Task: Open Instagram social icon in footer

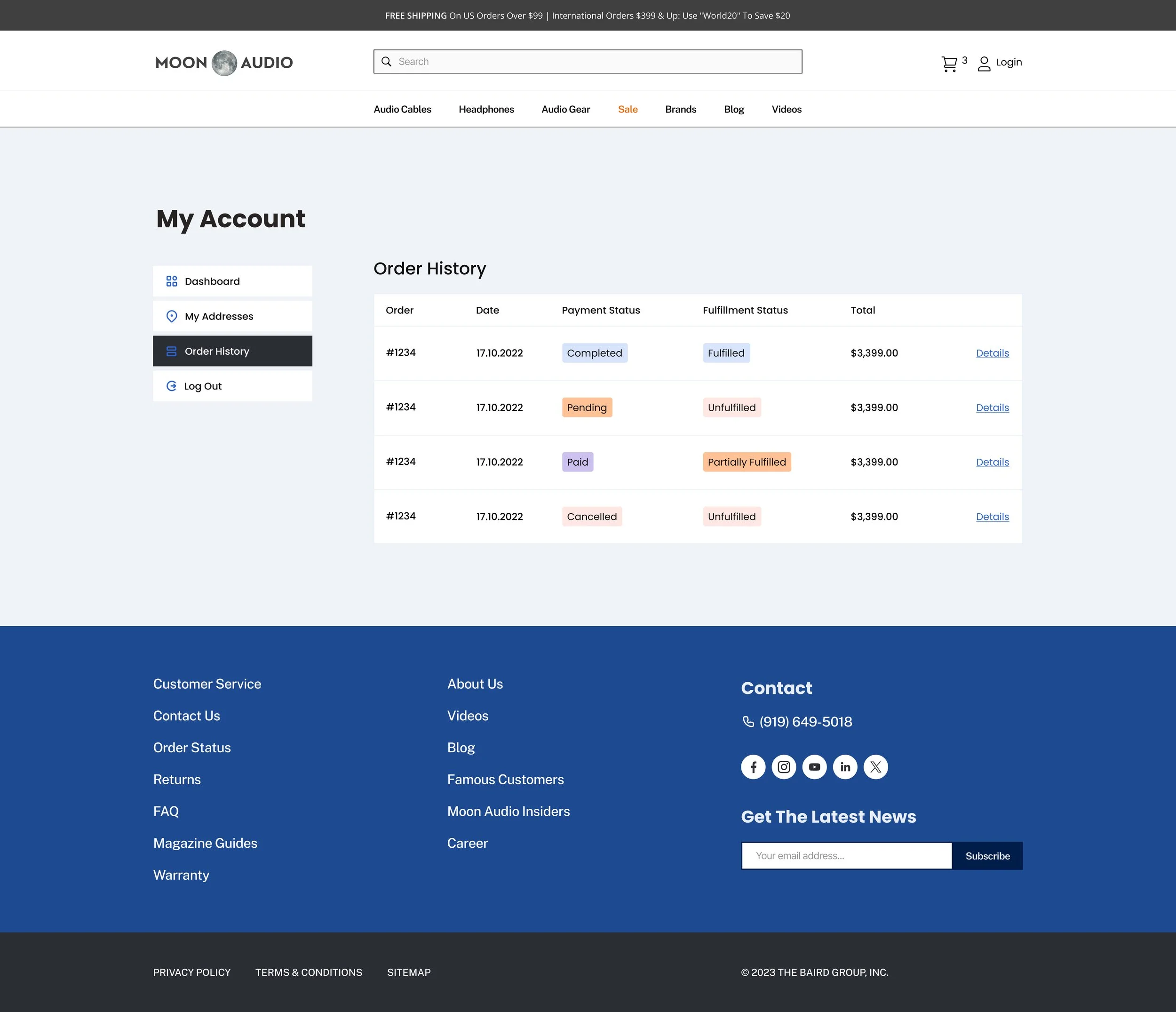Action: pyautogui.click(x=784, y=767)
